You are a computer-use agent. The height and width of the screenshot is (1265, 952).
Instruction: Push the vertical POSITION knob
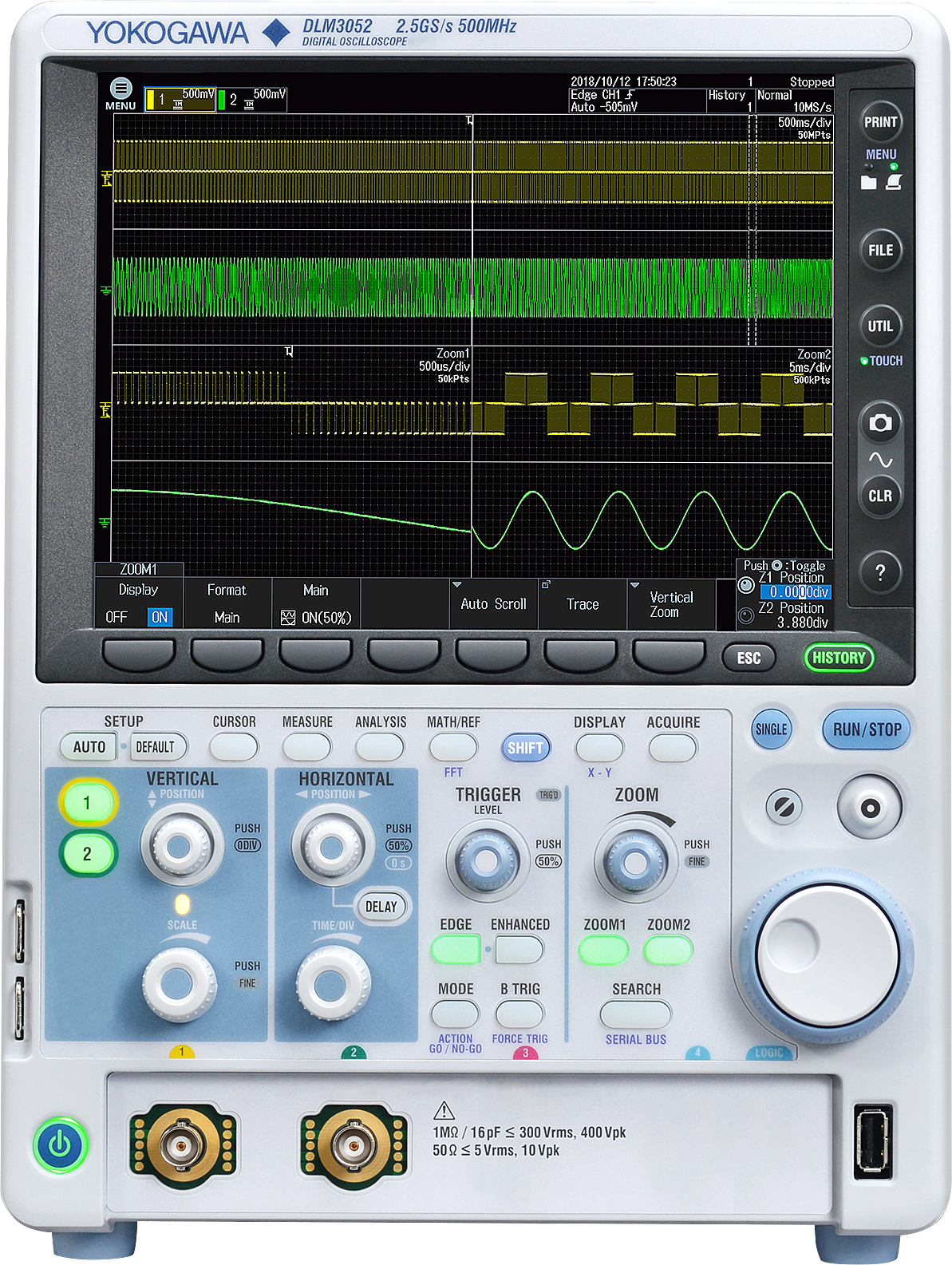pyautogui.click(x=182, y=846)
